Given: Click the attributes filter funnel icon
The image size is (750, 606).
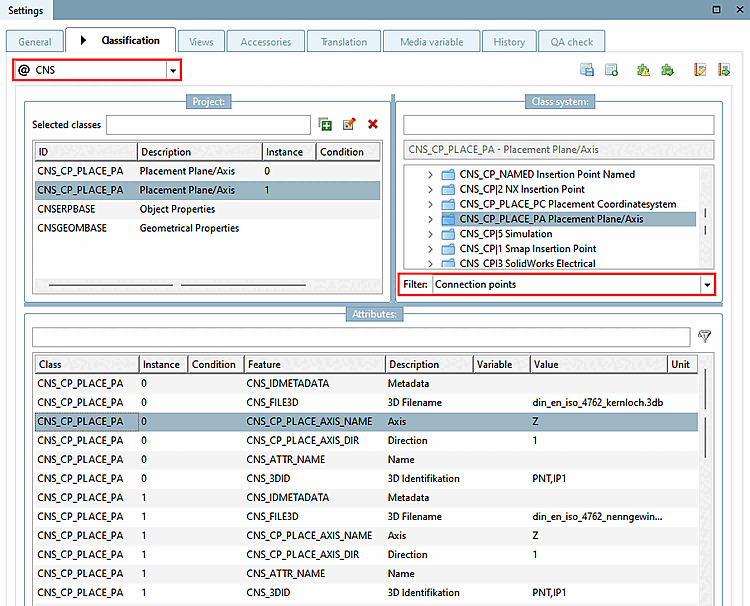Looking at the screenshot, I should (705, 337).
